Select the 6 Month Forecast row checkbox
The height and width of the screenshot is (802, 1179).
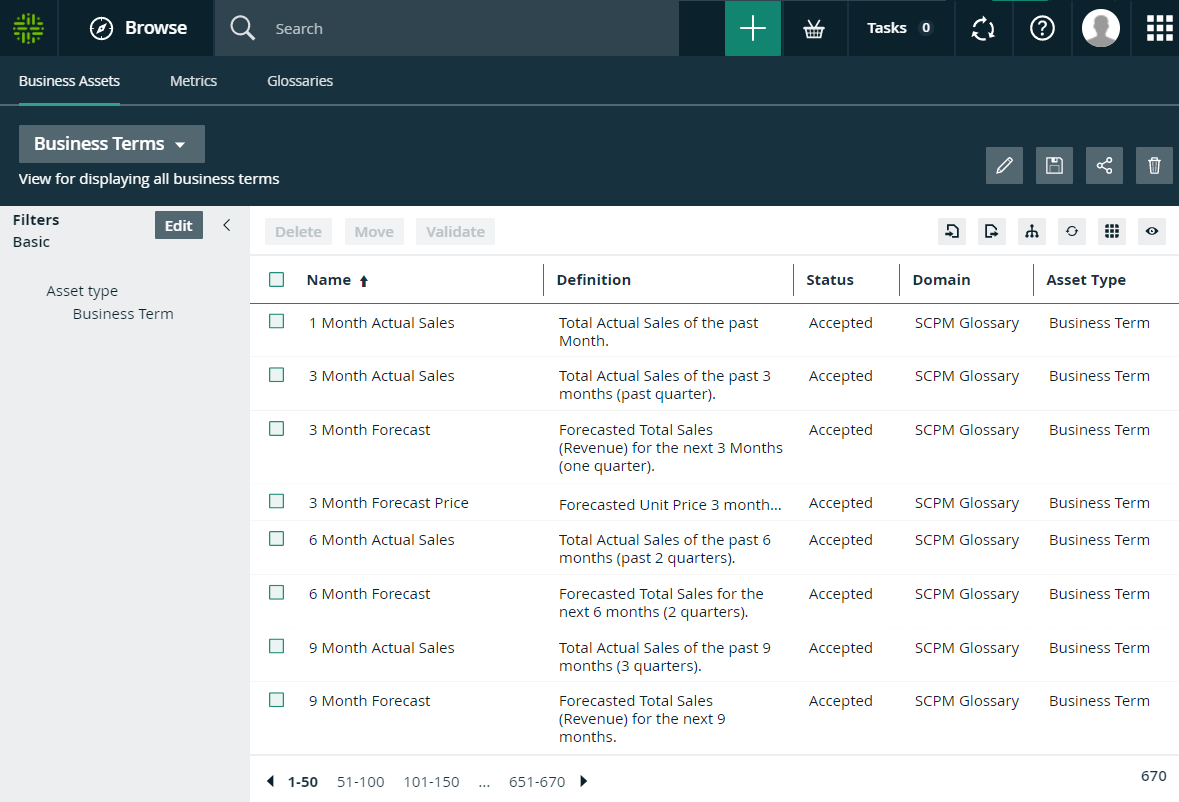(x=277, y=593)
